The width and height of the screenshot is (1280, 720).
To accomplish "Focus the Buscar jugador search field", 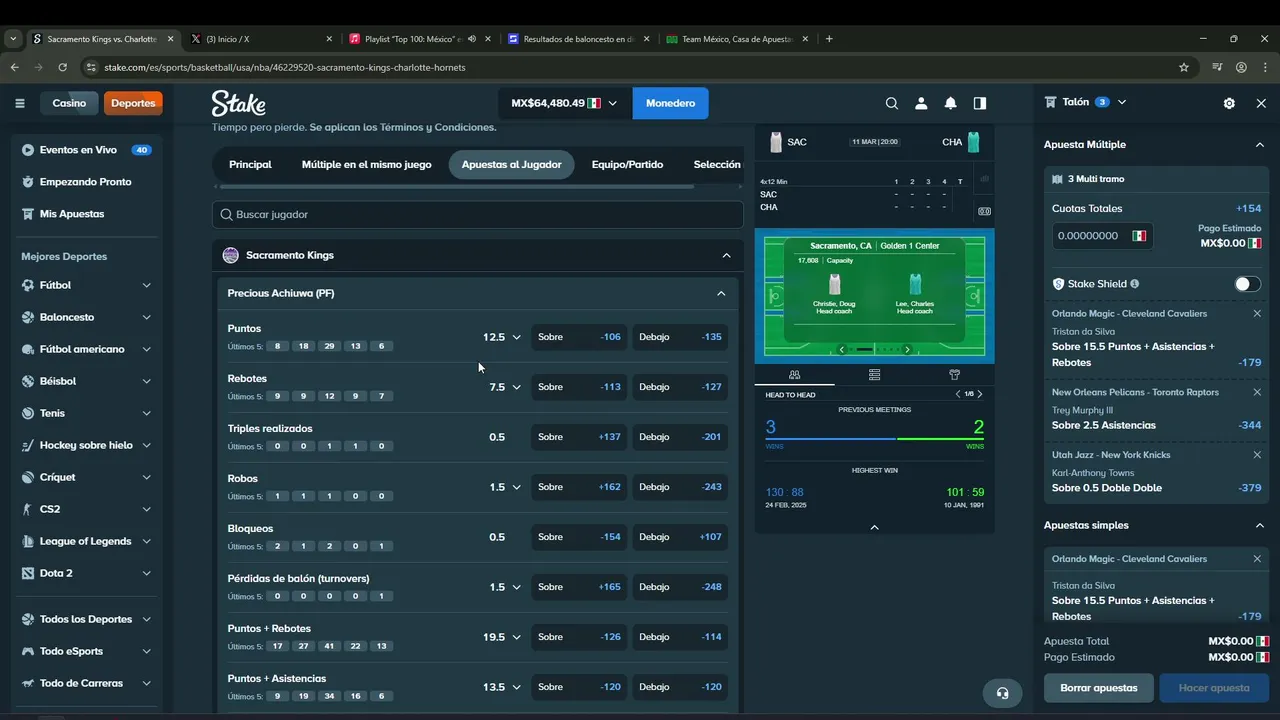I will (478, 214).
